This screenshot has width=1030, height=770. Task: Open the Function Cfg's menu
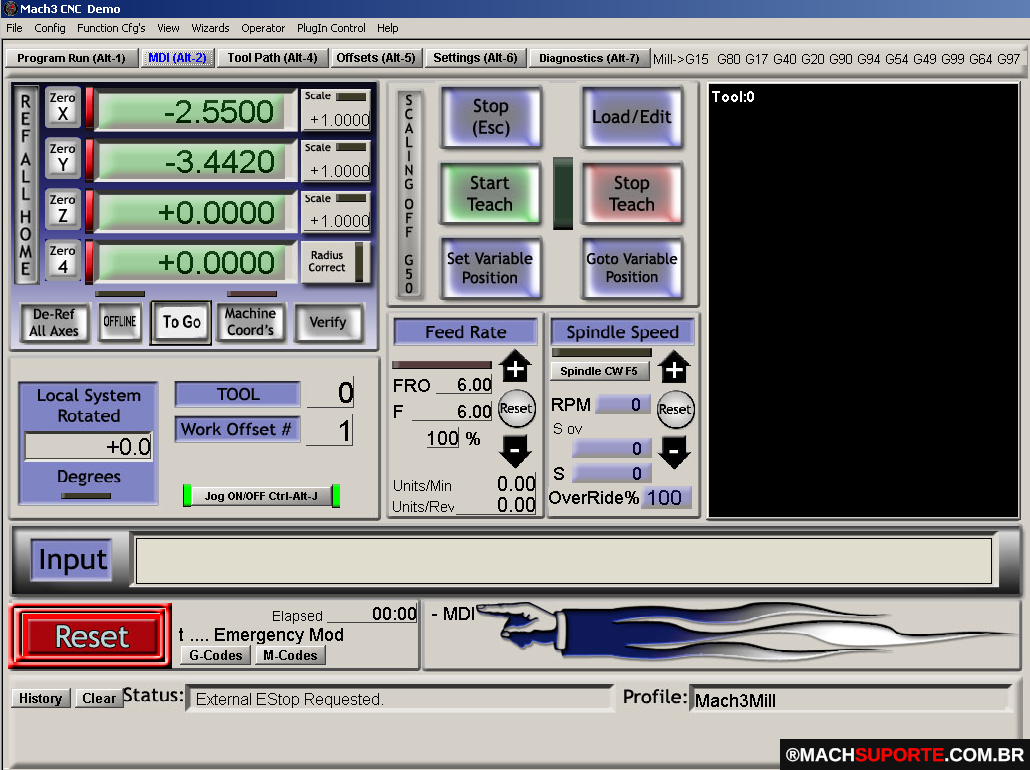(111, 28)
